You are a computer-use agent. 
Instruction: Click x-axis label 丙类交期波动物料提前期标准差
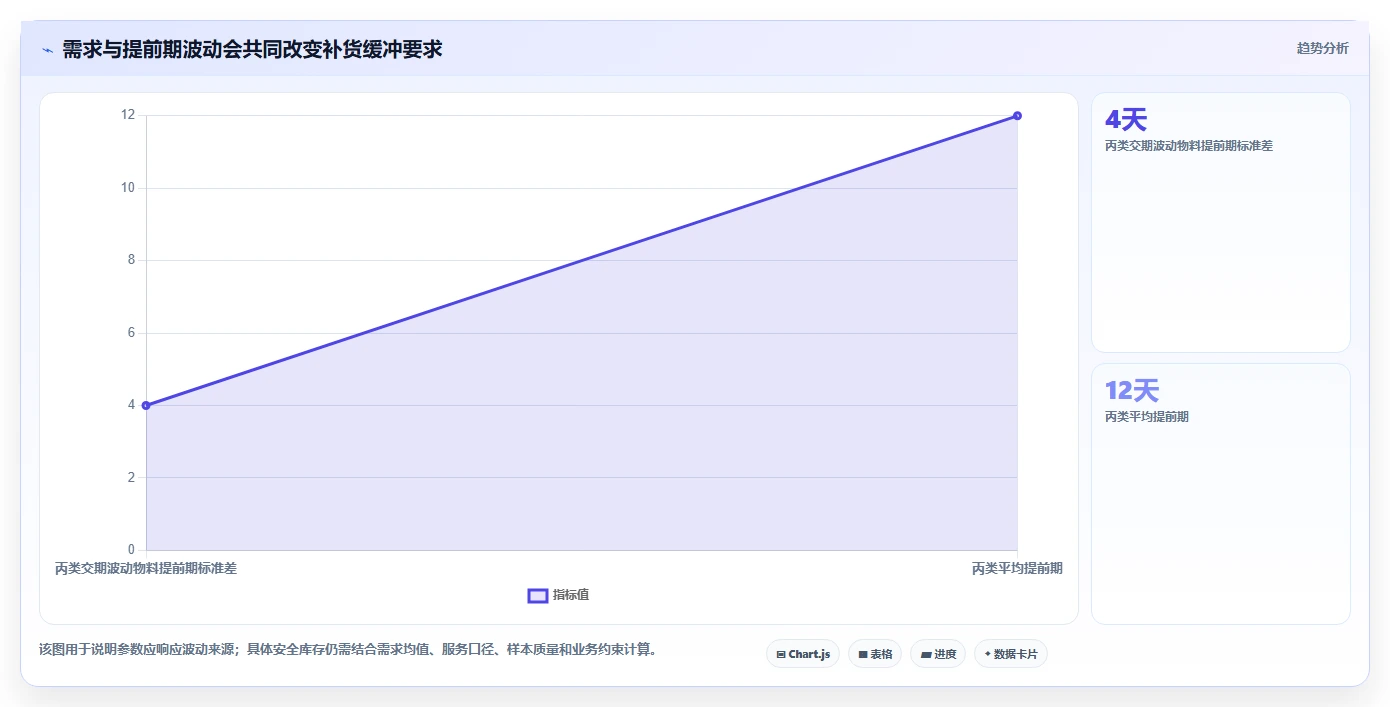(146, 568)
